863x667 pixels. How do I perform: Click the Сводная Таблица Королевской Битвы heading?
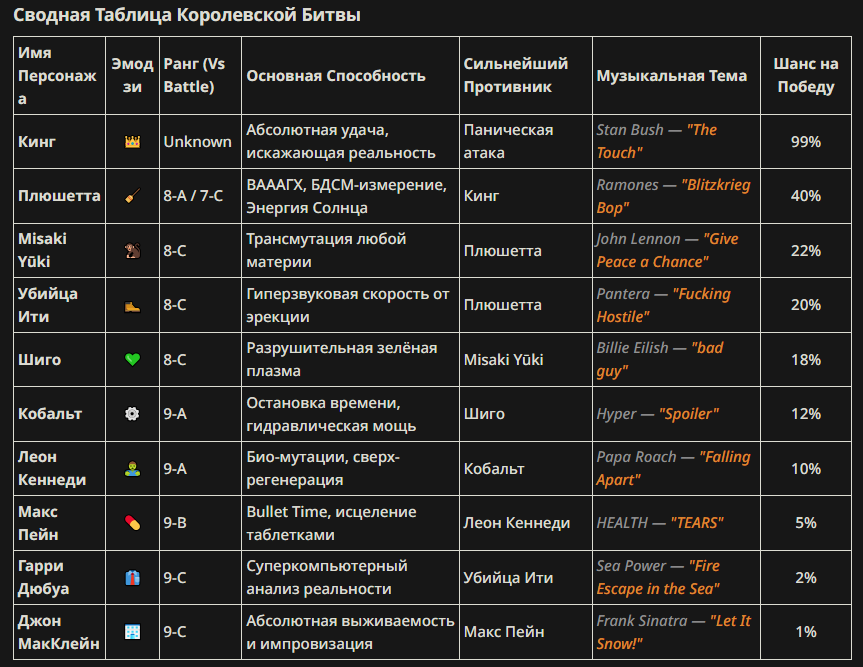click(187, 15)
